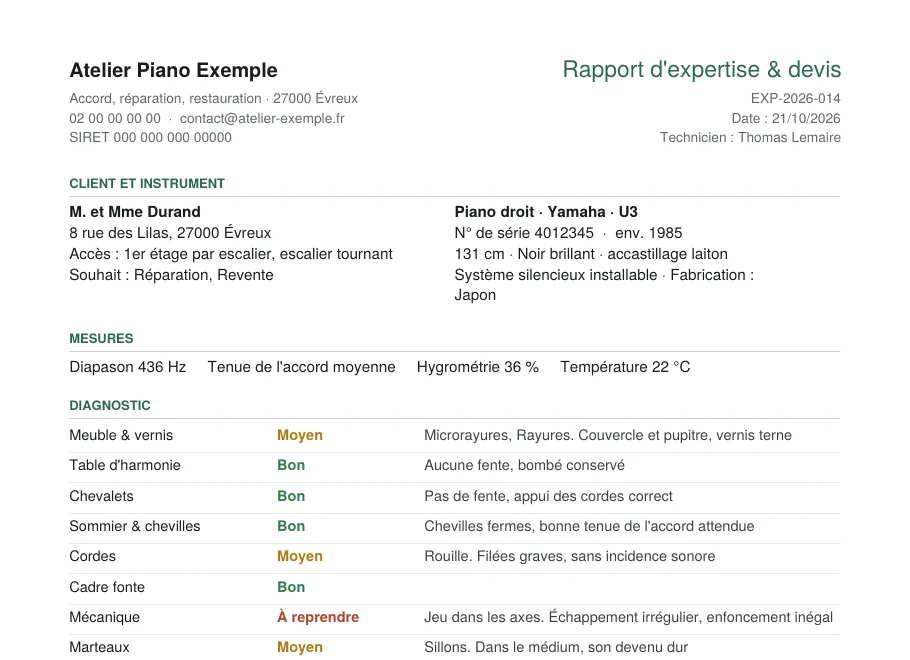Click the 'Rapport d'expertise & devis' heading
This screenshot has height=660, width=910.
click(x=701, y=69)
